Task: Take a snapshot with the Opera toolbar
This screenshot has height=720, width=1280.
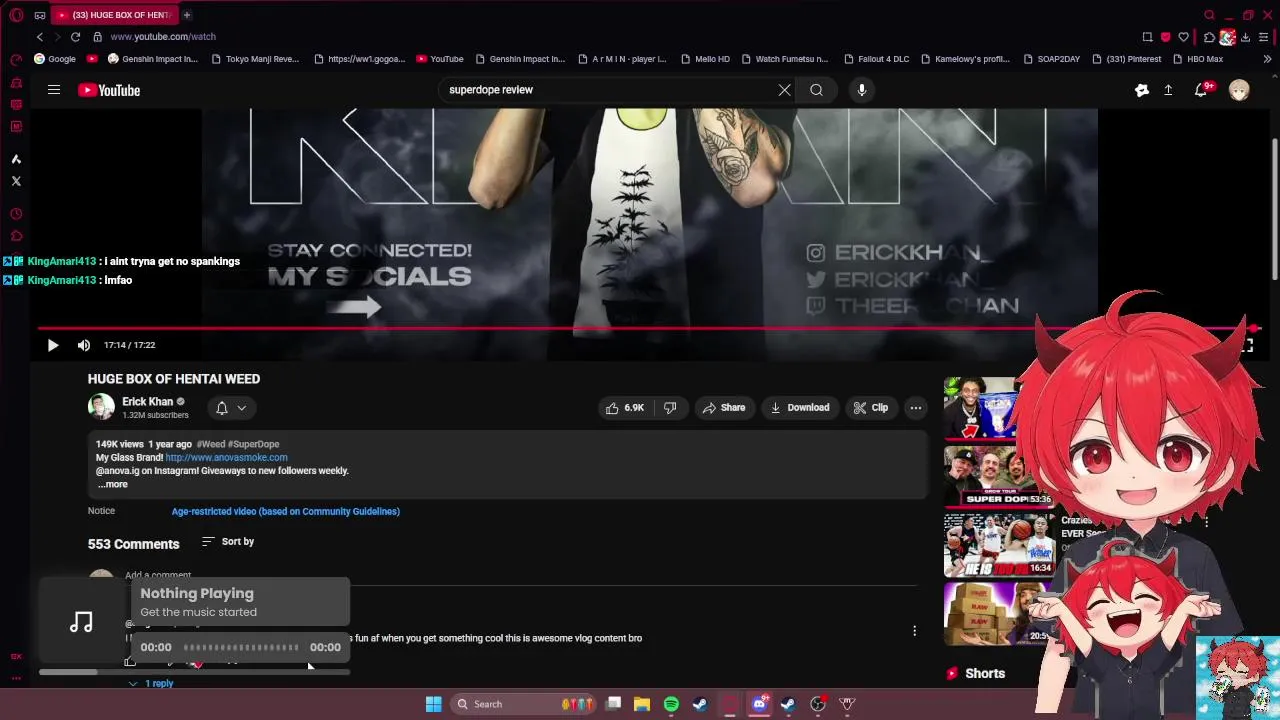Action: point(1147,37)
